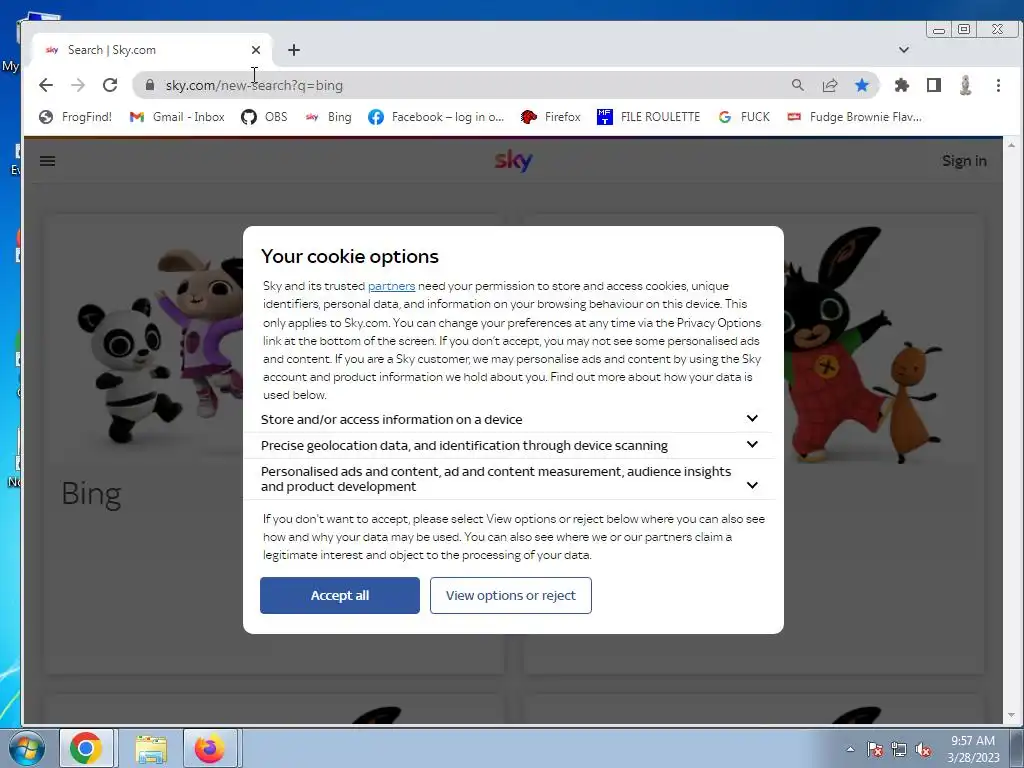
Task: Open the network tray icon
Action: pos(899,749)
